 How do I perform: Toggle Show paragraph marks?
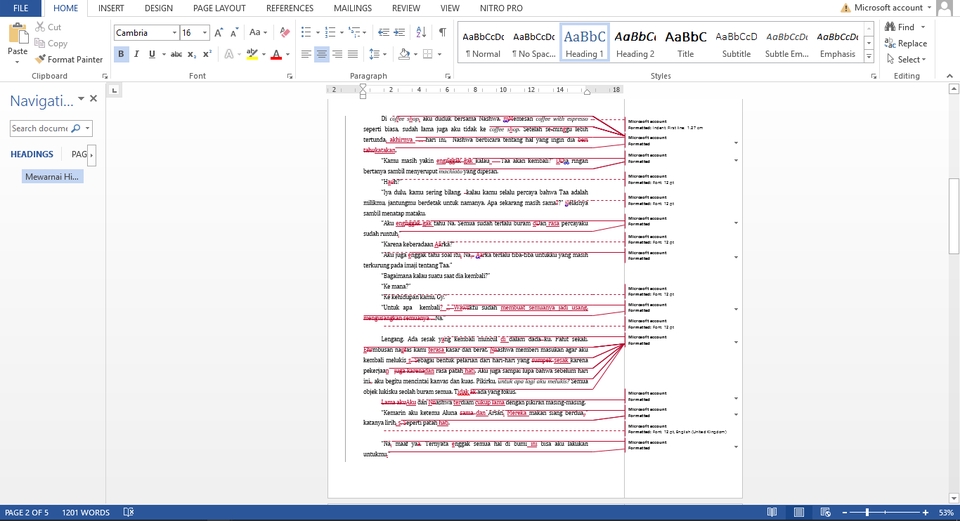click(442, 32)
